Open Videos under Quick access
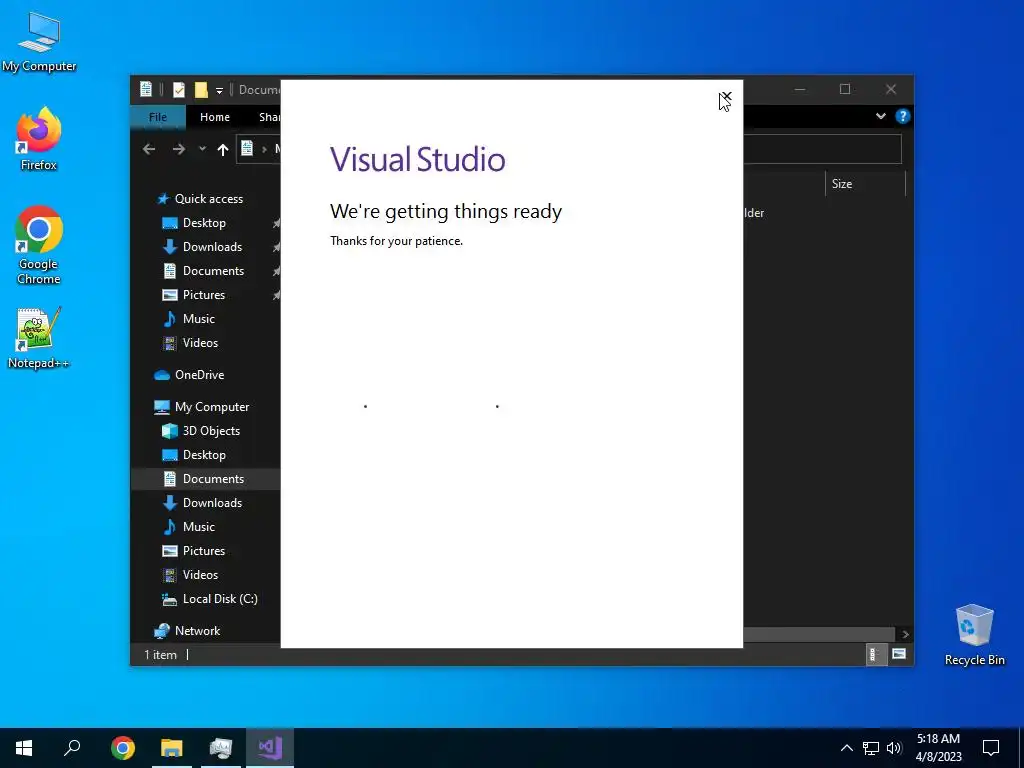Screen dimensions: 1024x768 pyautogui.click(x=200, y=343)
